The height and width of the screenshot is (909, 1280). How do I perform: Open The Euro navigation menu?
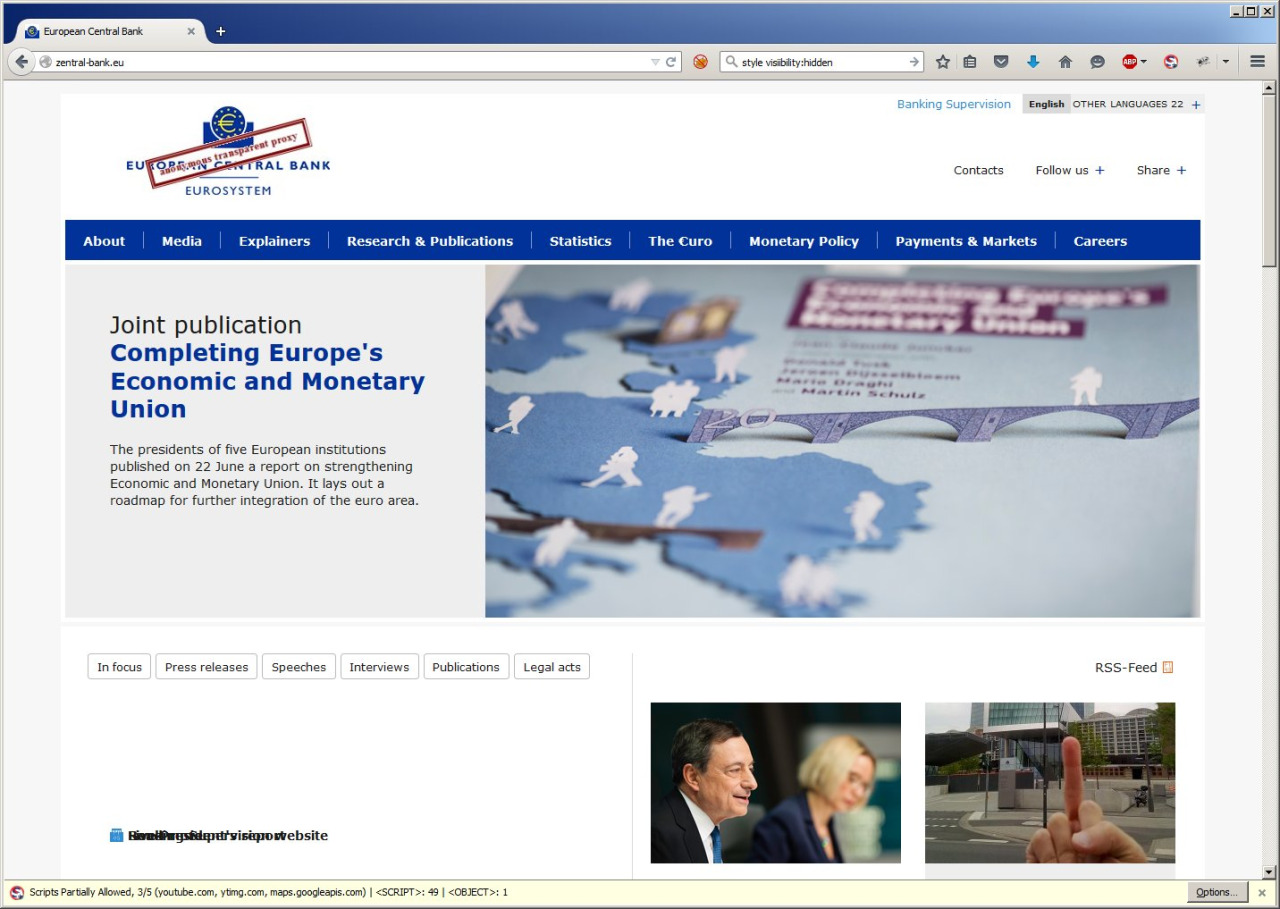(680, 241)
